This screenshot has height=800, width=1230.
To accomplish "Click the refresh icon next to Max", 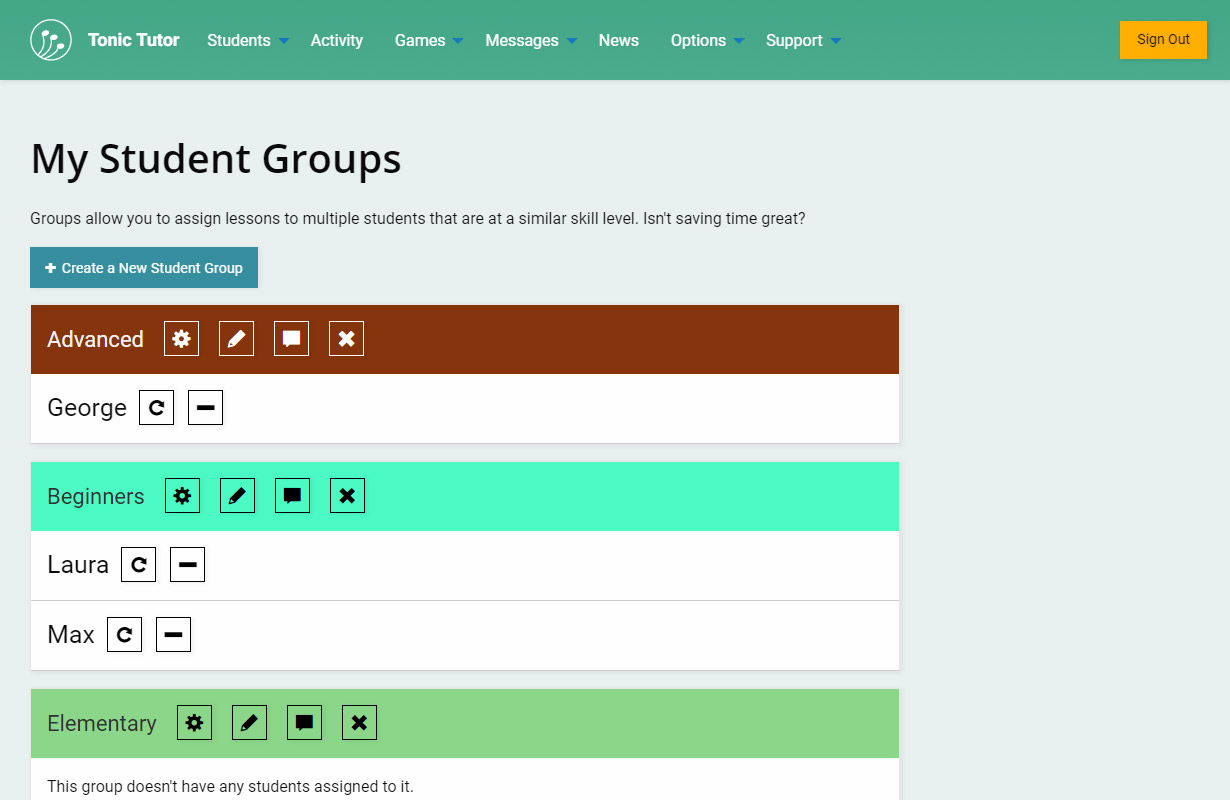I will tap(124, 635).
